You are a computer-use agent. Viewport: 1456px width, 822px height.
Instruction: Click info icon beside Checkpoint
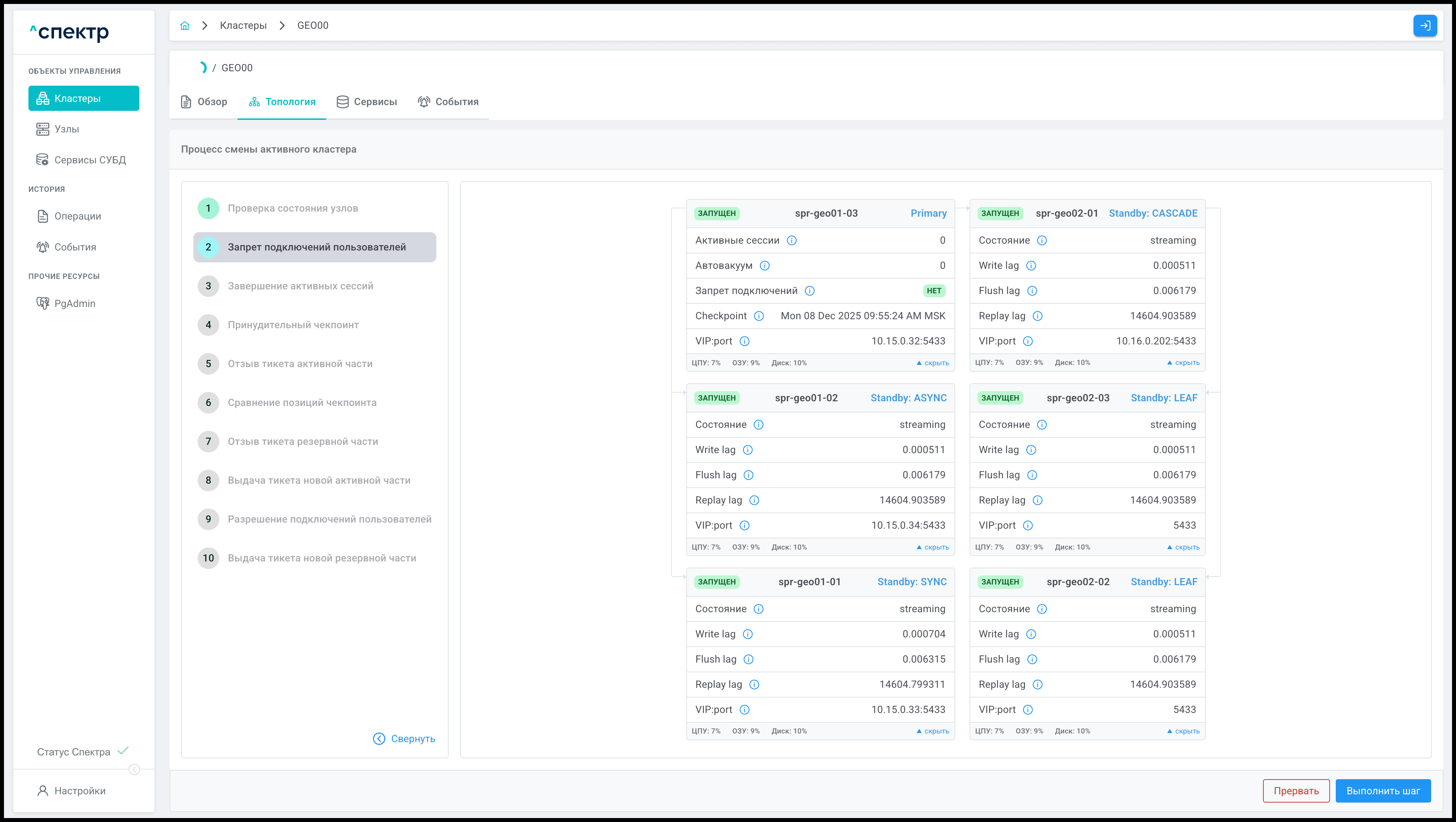click(x=759, y=316)
